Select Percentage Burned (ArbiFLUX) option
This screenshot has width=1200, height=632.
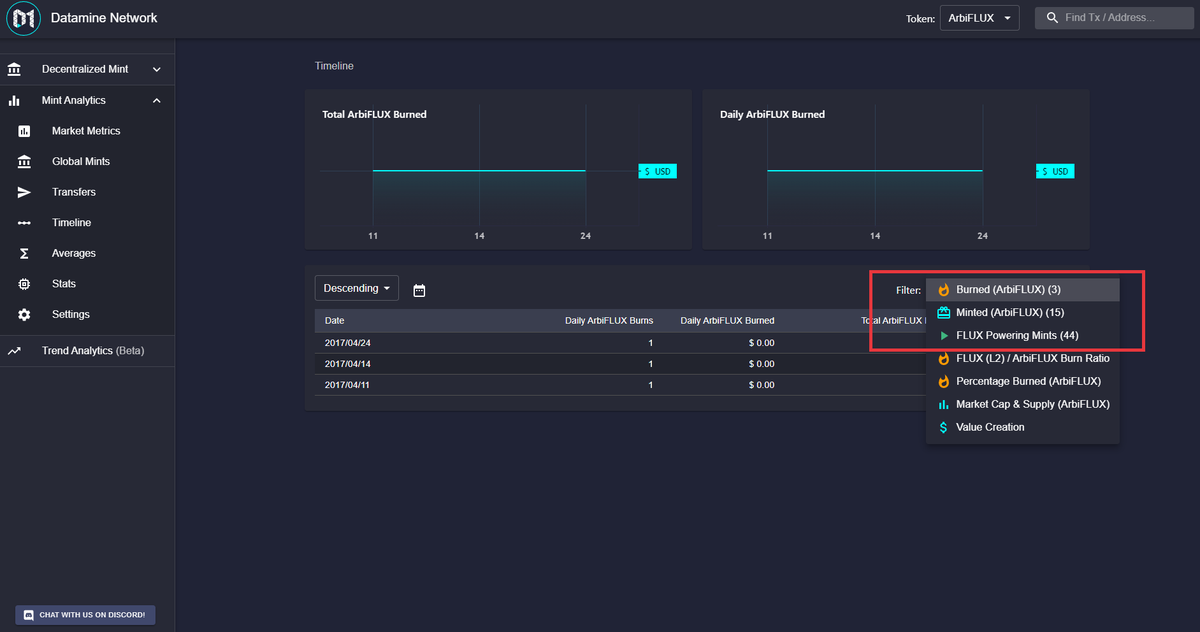(1022, 381)
